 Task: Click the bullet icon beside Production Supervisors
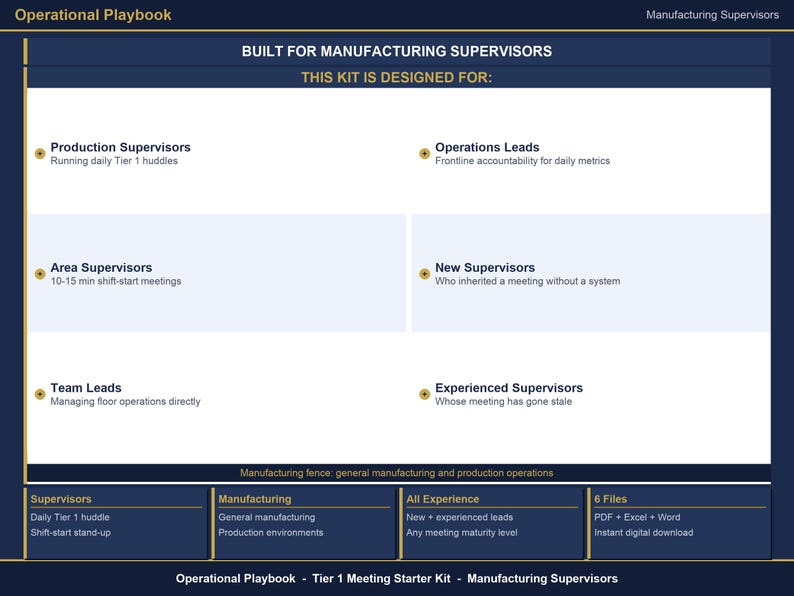40,153
